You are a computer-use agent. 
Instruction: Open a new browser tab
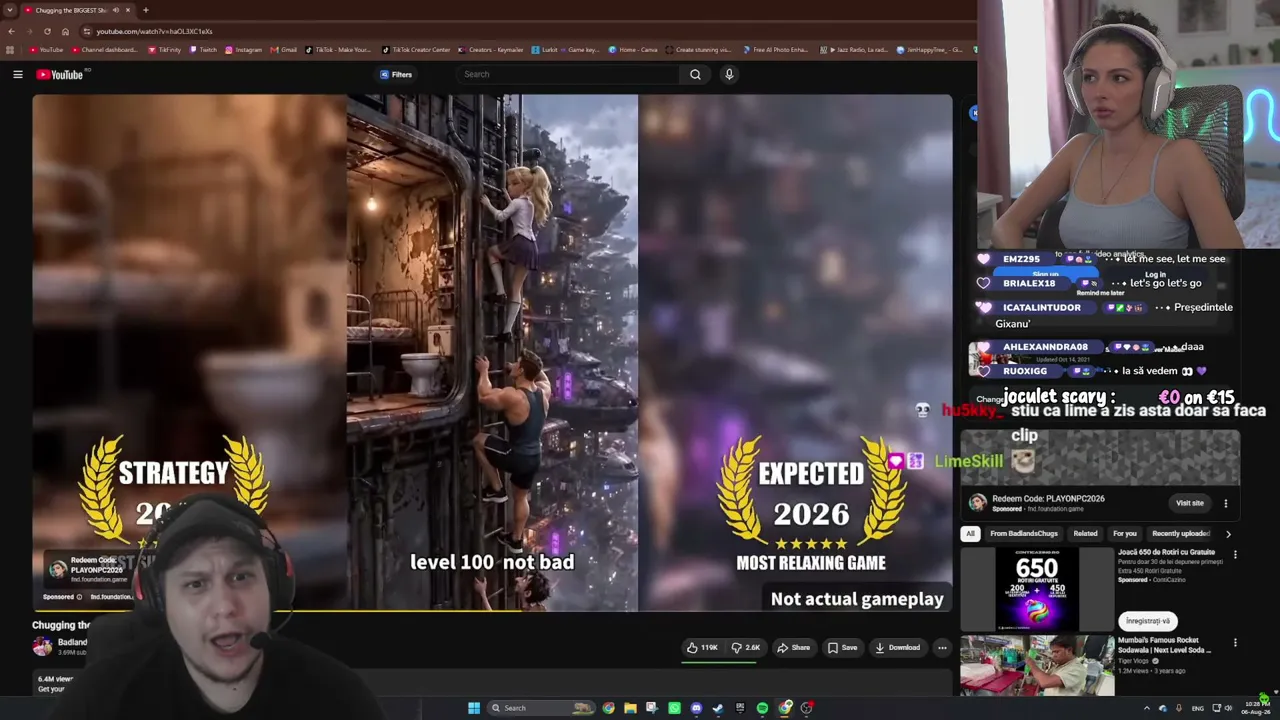145,10
